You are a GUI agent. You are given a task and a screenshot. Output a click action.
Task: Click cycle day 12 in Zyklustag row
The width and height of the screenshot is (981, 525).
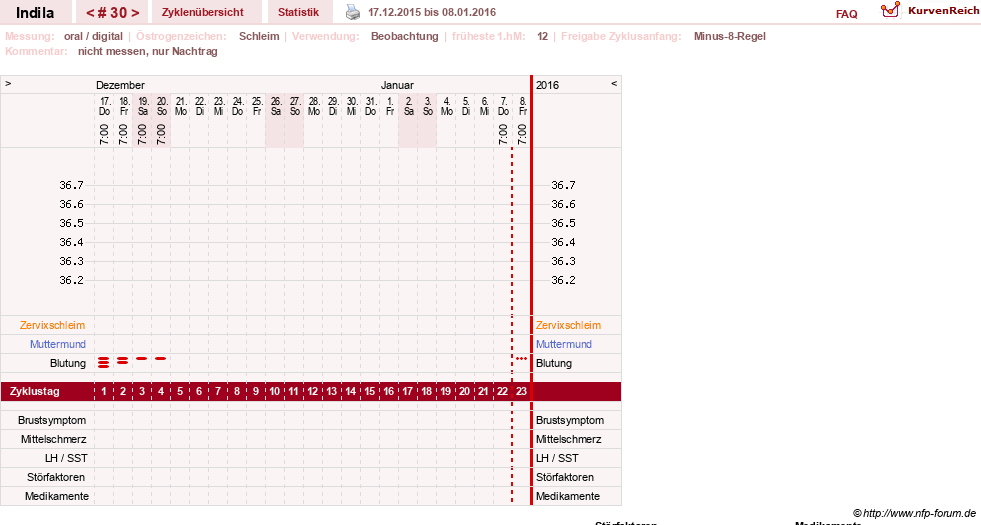pyautogui.click(x=313, y=392)
